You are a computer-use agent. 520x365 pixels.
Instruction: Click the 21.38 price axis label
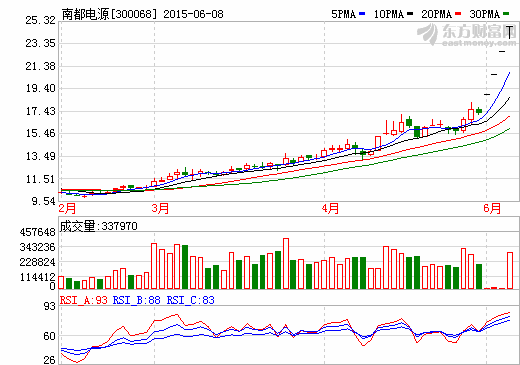pyautogui.click(x=40, y=66)
